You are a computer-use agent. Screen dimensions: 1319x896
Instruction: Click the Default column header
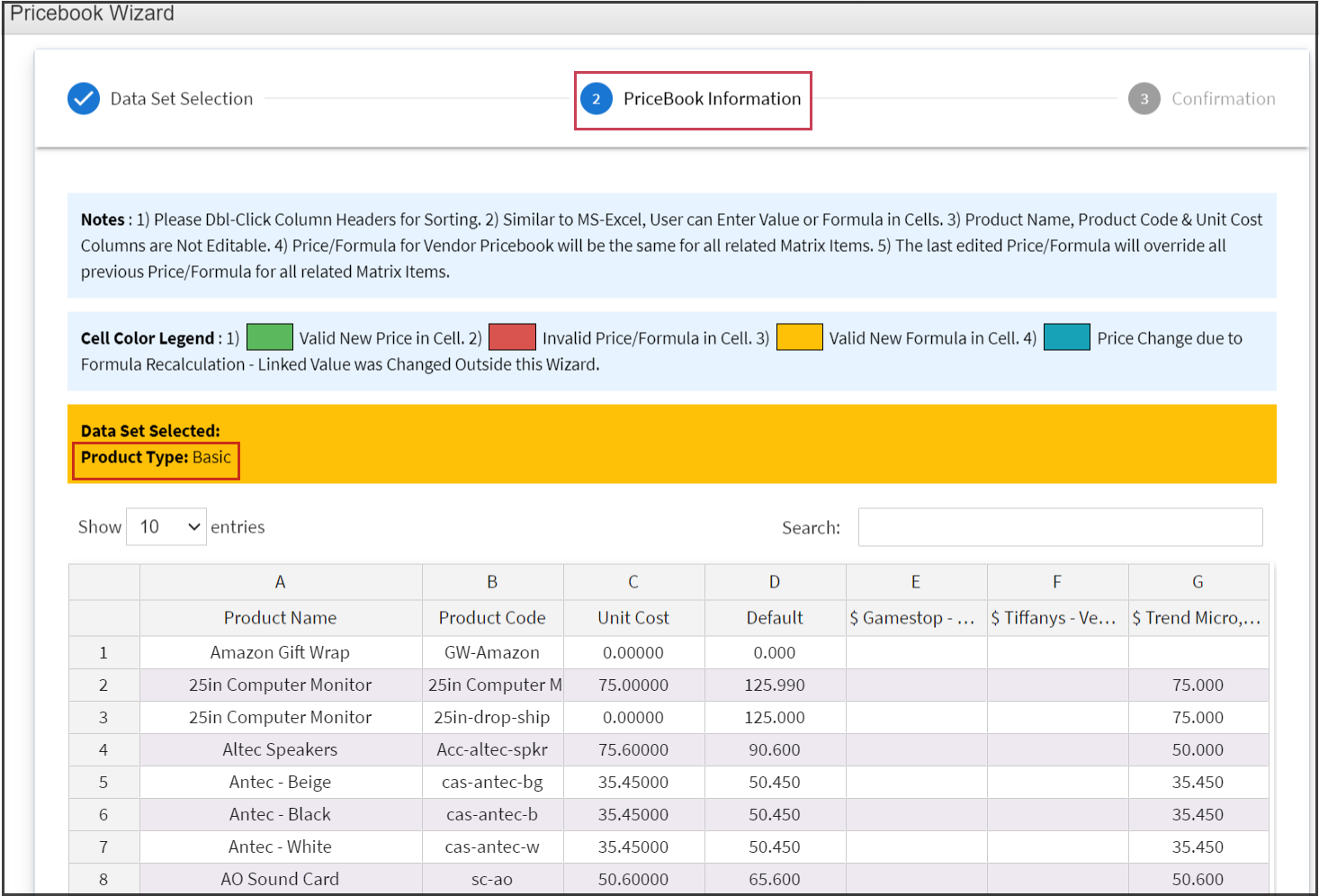pyautogui.click(x=775, y=618)
